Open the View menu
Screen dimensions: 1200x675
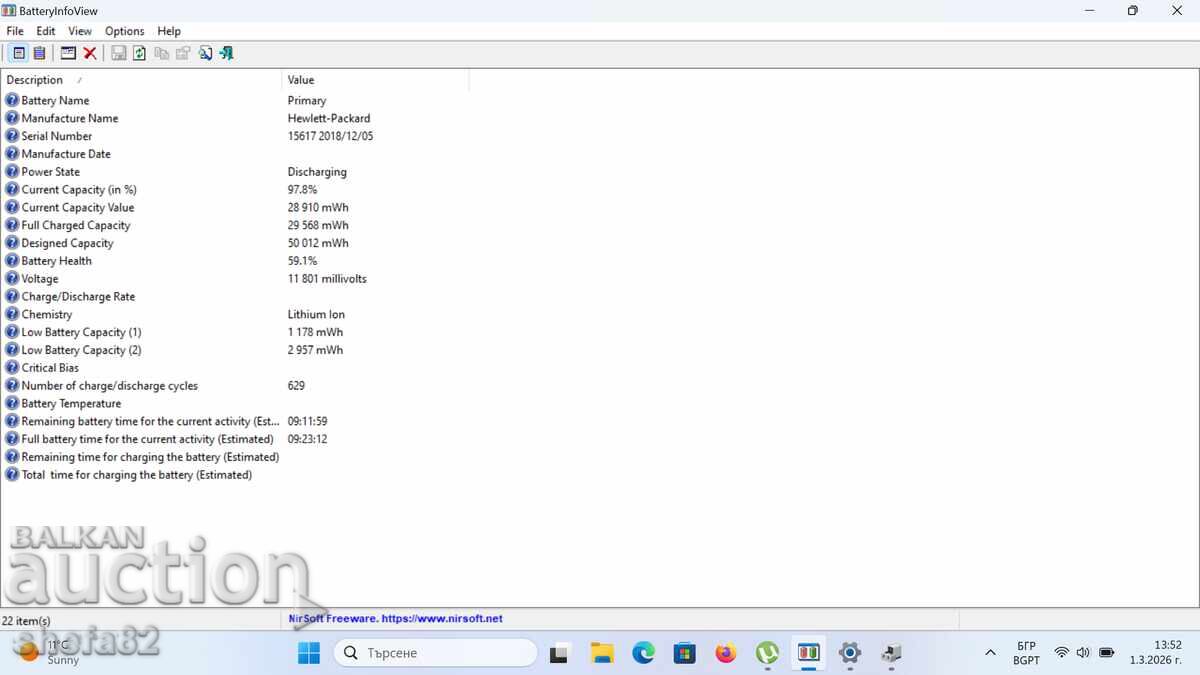tap(80, 31)
